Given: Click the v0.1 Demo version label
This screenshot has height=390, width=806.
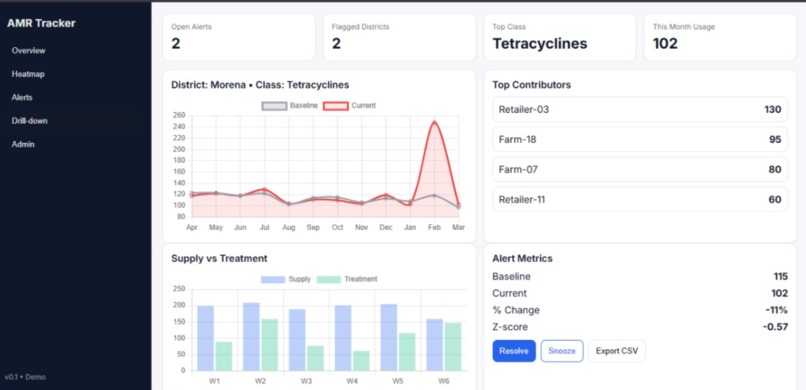Looking at the screenshot, I should tap(25, 377).
